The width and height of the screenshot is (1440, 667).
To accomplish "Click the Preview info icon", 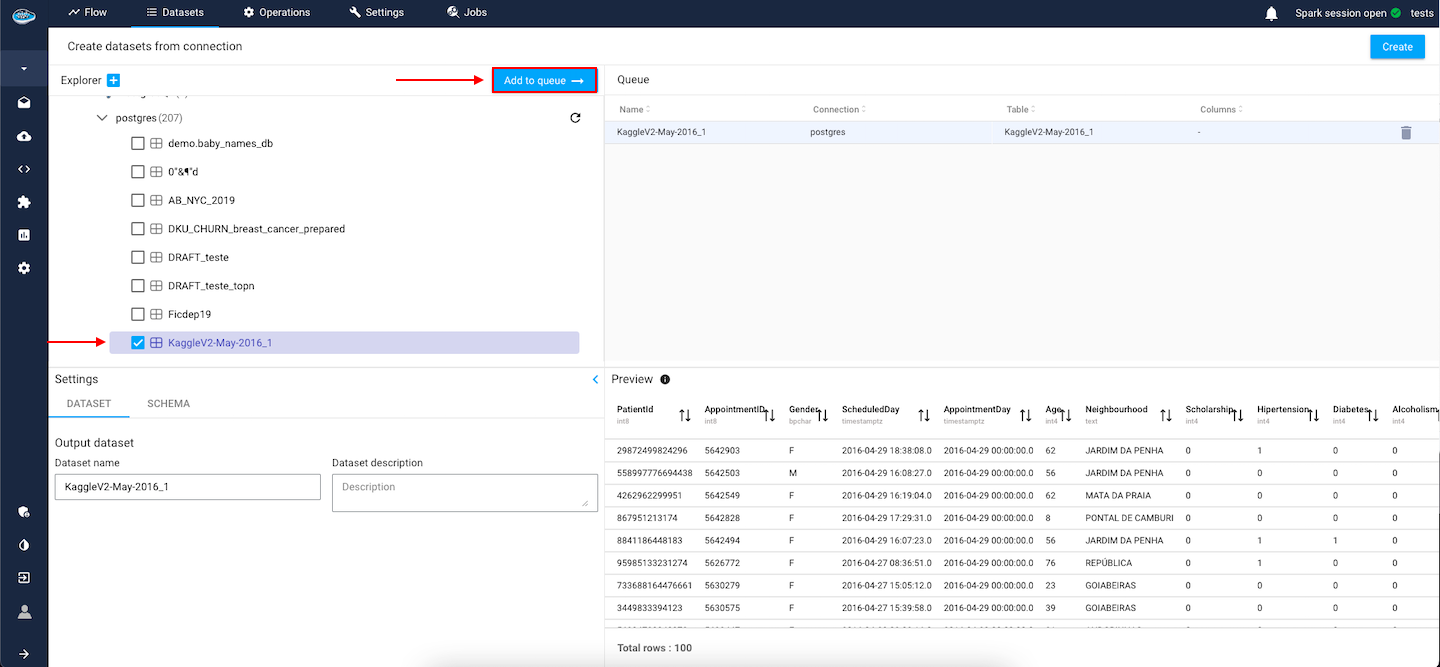I will [x=665, y=380].
